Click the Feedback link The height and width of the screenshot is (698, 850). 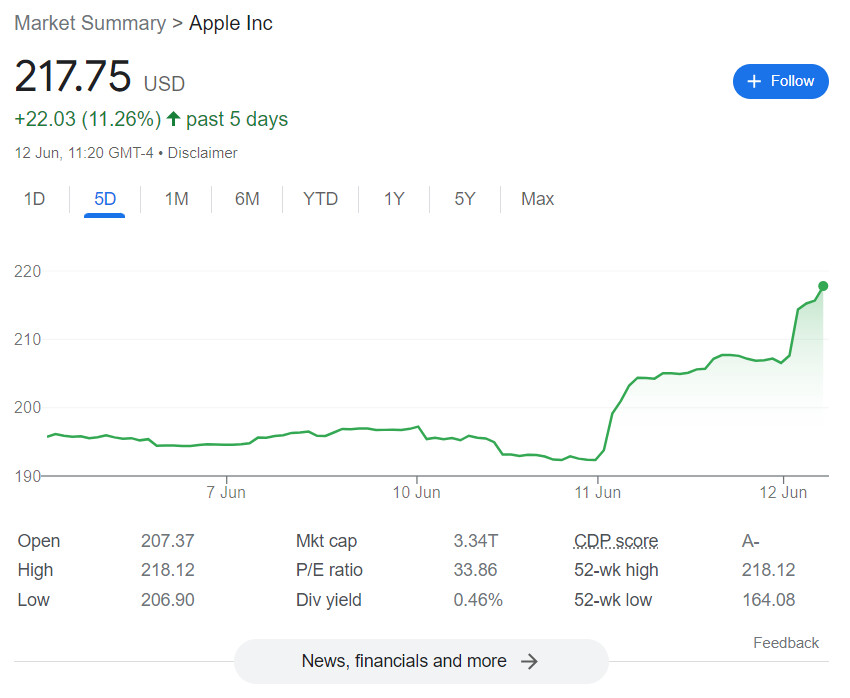(785, 643)
